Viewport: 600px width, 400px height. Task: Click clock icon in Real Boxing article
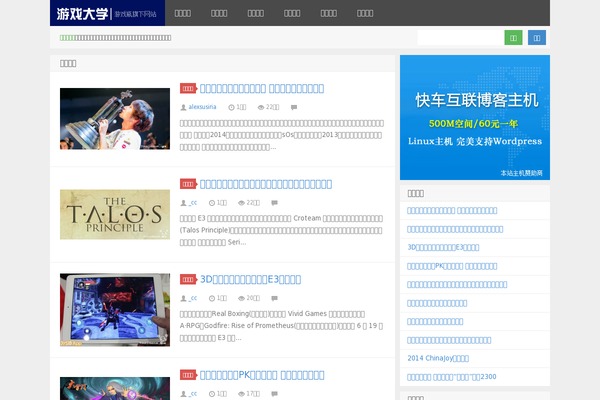pos(212,298)
